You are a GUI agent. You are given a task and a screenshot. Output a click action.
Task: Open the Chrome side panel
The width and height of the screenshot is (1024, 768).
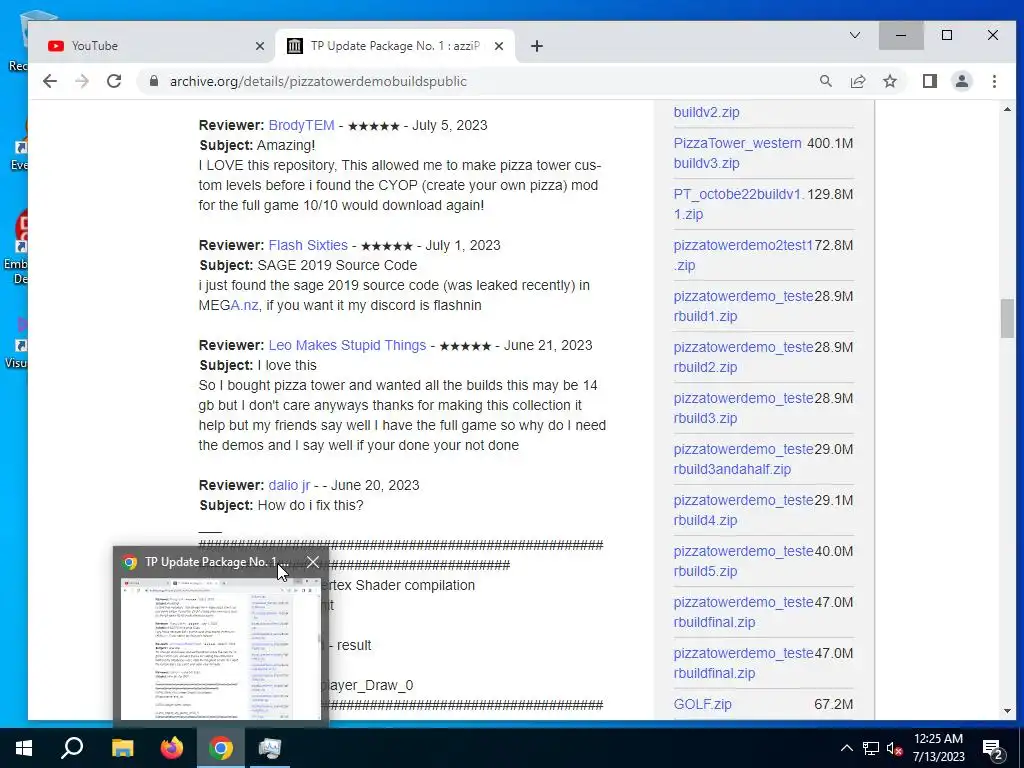click(929, 81)
